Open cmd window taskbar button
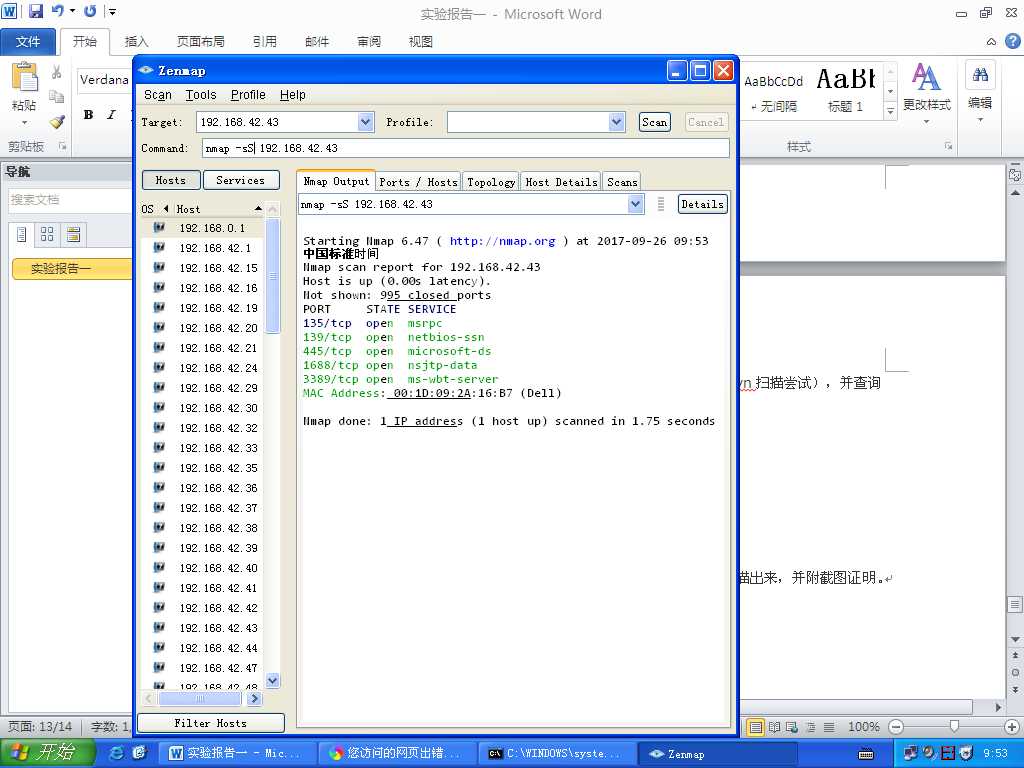This screenshot has width=1024, height=768. [x=557, y=754]
